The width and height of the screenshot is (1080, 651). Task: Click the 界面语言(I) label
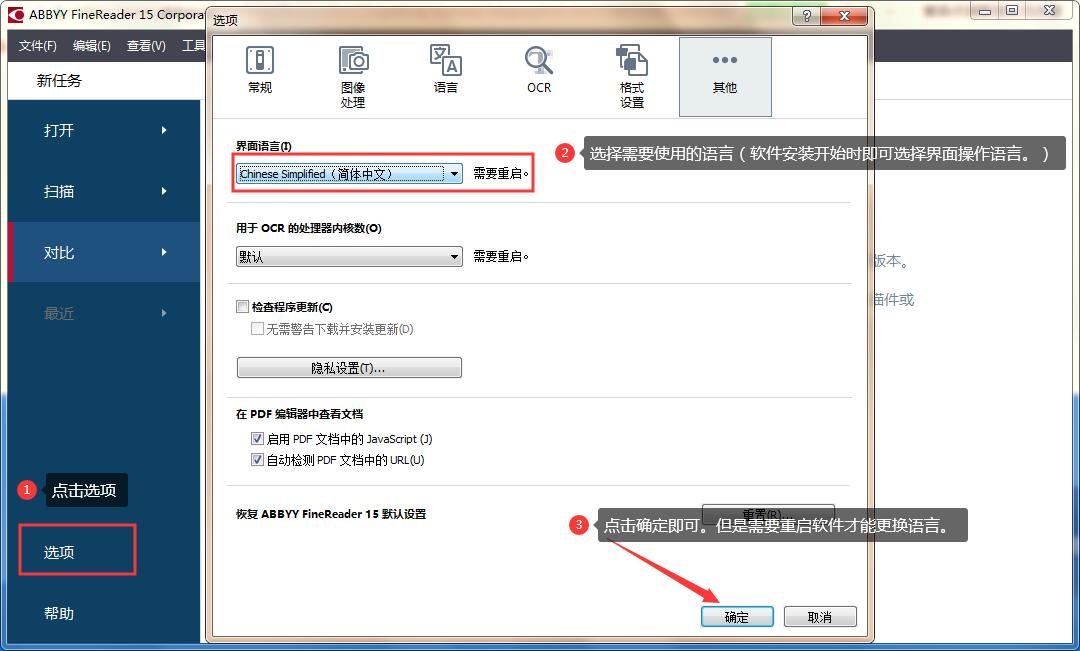[264, 146]
